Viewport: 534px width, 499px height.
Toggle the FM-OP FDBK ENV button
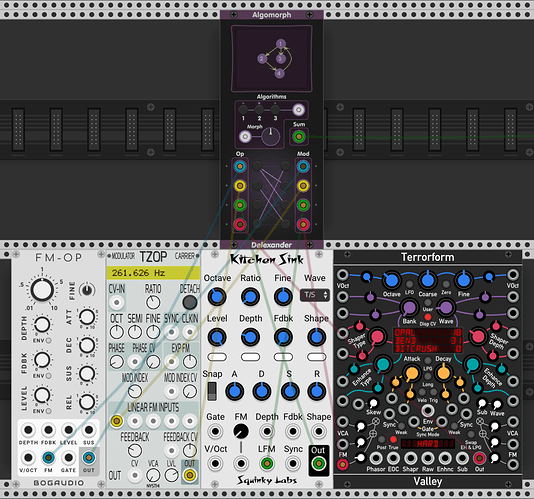[x=49, y=376]
